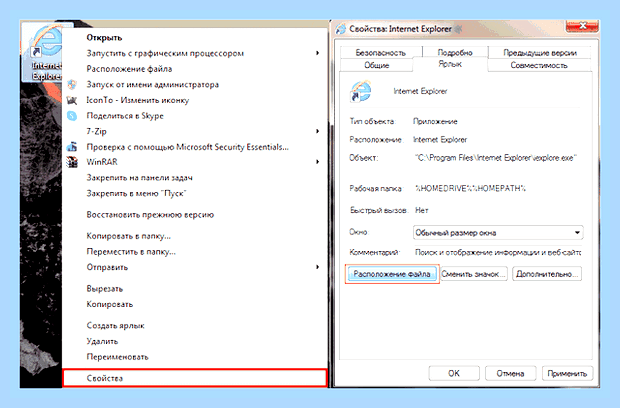Screen dimensions: 620x408
Task: Click the Комментарий input field
Action: [497, 252]
